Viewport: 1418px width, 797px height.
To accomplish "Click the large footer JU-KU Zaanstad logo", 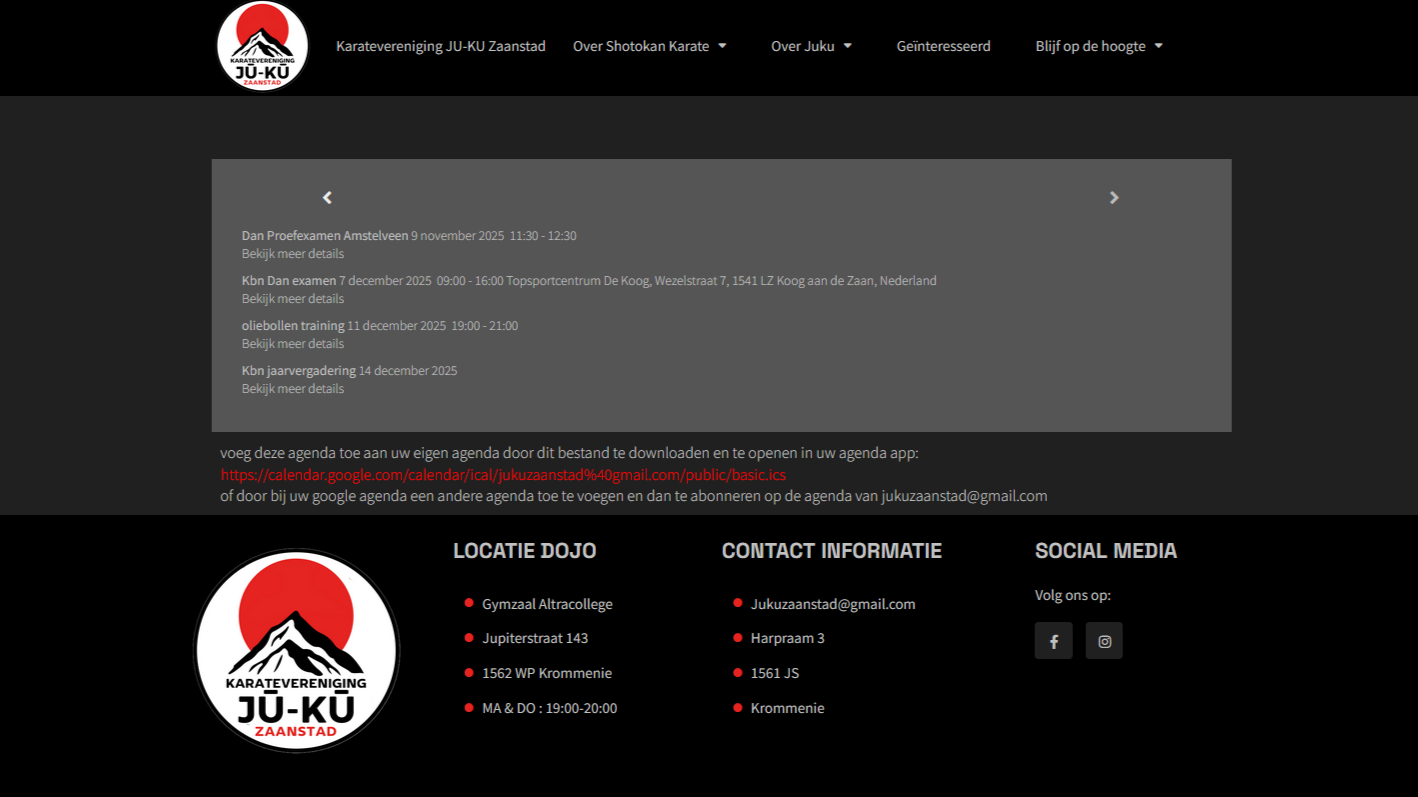I will [x=296, y=650].
